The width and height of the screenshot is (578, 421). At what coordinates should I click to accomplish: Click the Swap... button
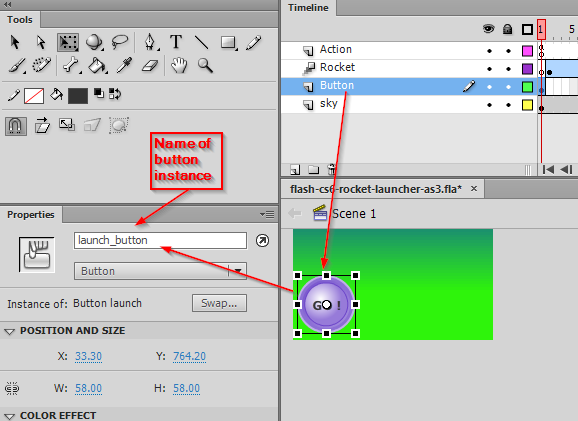point(219,303)
